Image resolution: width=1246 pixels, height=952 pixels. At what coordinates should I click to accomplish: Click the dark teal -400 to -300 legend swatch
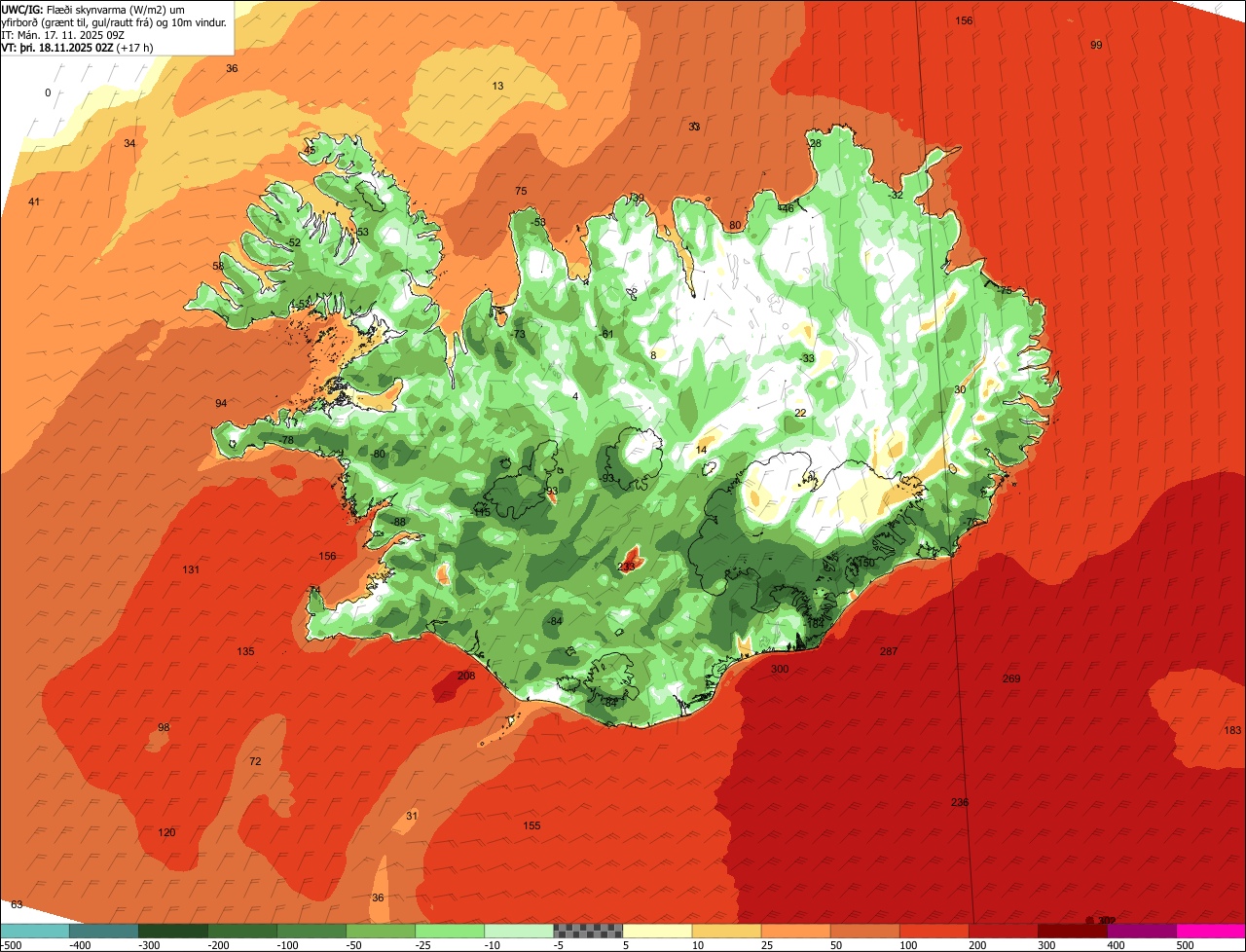pos(103,931)
